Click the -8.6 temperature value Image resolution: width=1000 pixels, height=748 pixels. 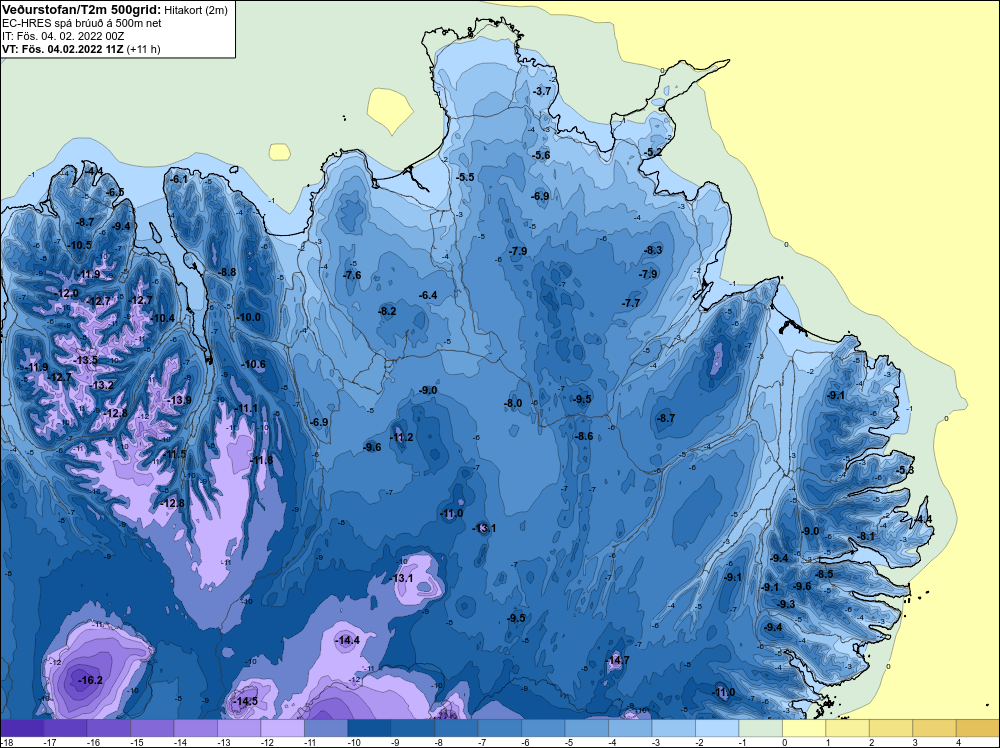[x=584, y=436]
